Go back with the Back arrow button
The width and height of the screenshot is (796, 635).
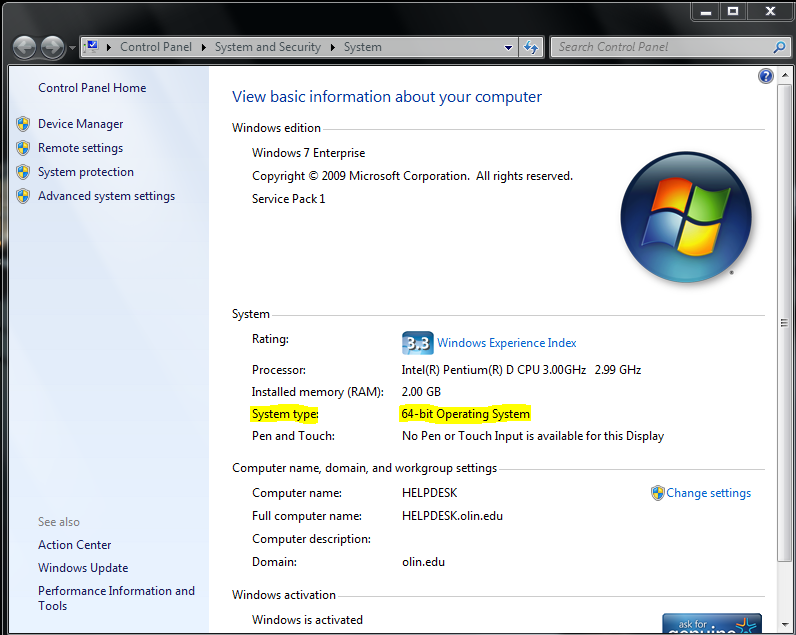coord(24,48)
